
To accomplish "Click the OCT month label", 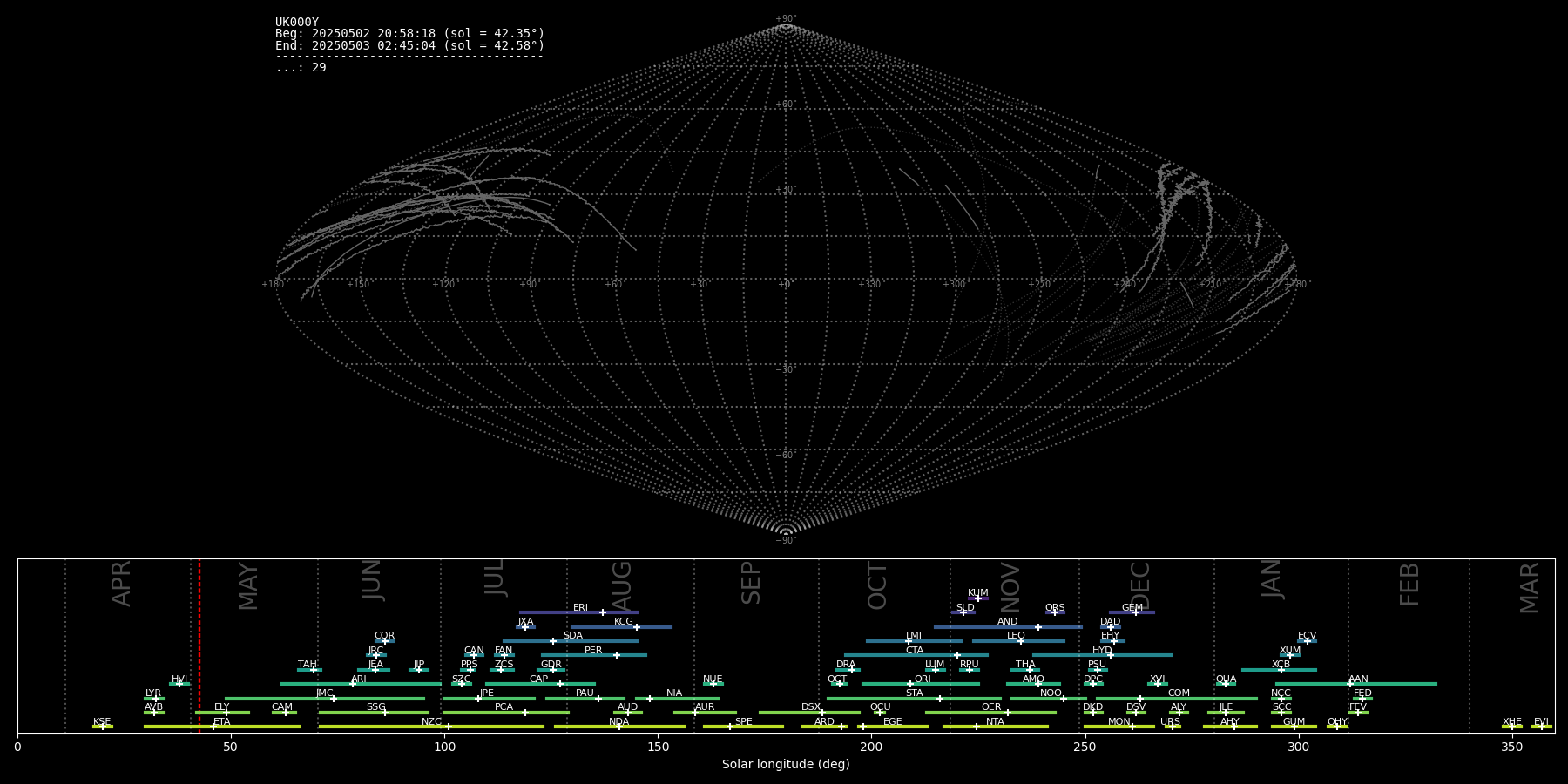I will tap(878, 585).
